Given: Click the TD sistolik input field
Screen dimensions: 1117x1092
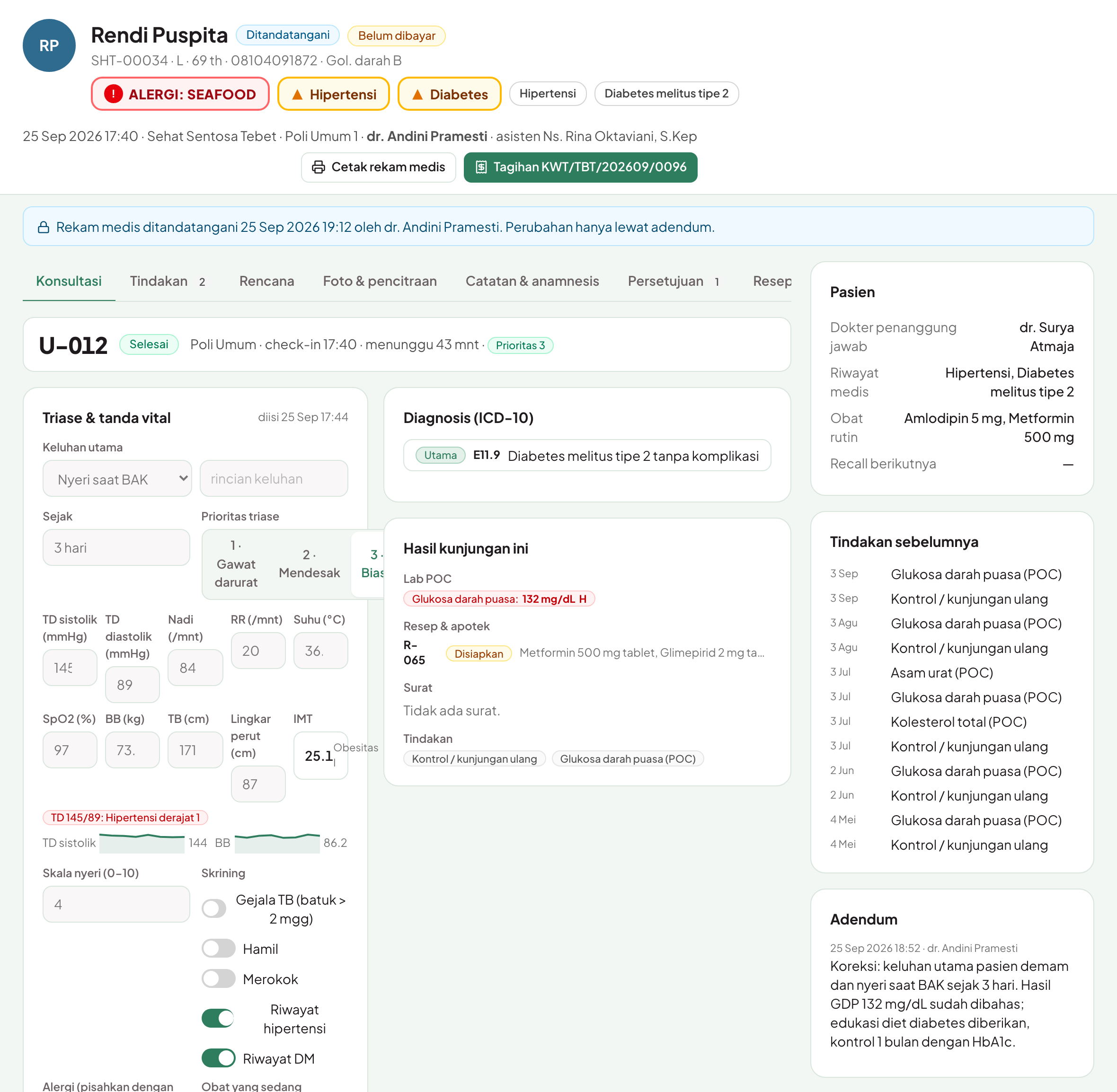Looking at the screenshot, I should (x=70, y=668).
